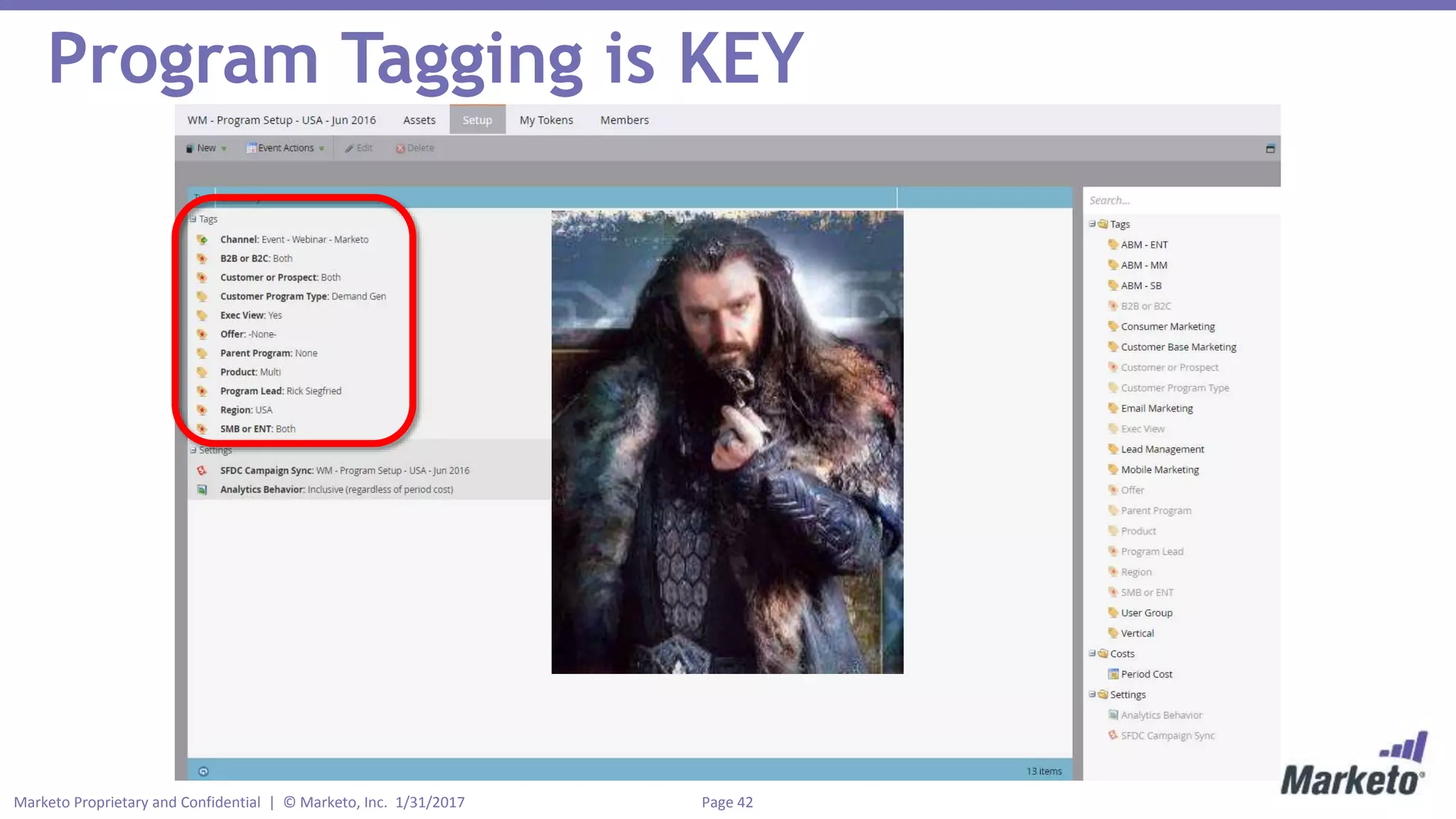Select Channel: Event - Webinar - Marketo row

[x=294, y=240]
